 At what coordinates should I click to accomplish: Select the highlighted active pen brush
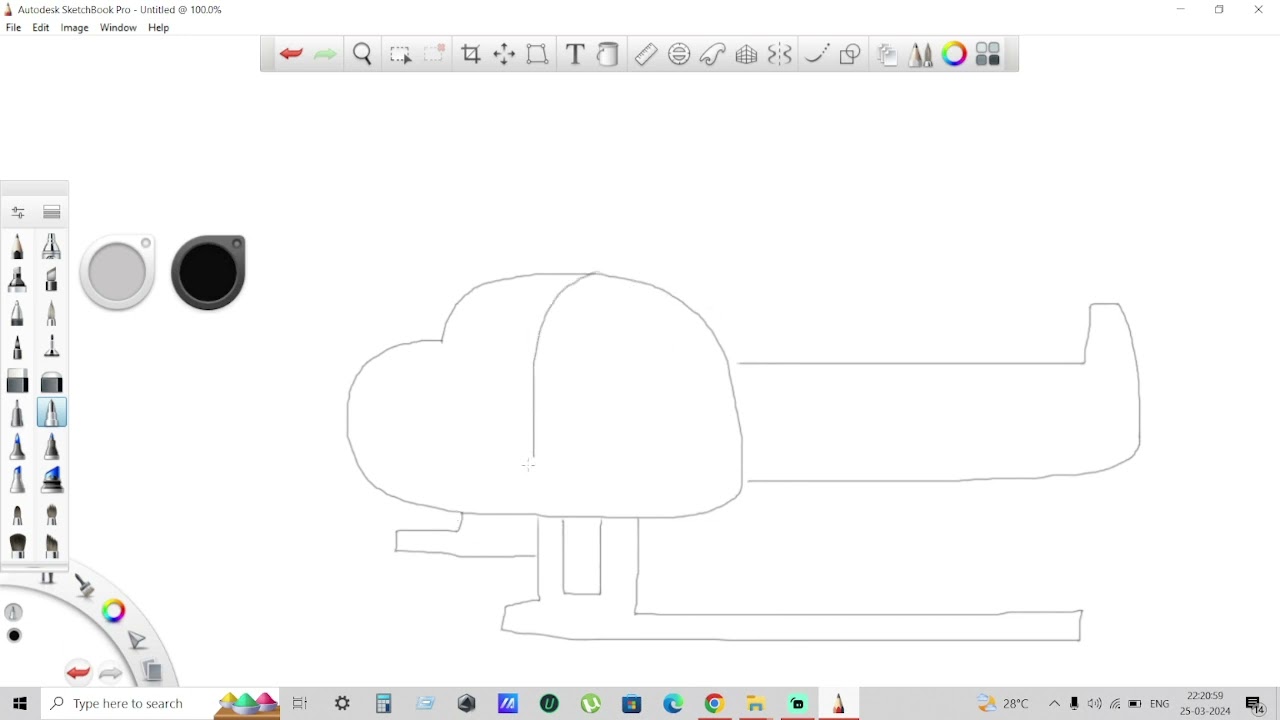pyautogui.click(x=52, y=412)
